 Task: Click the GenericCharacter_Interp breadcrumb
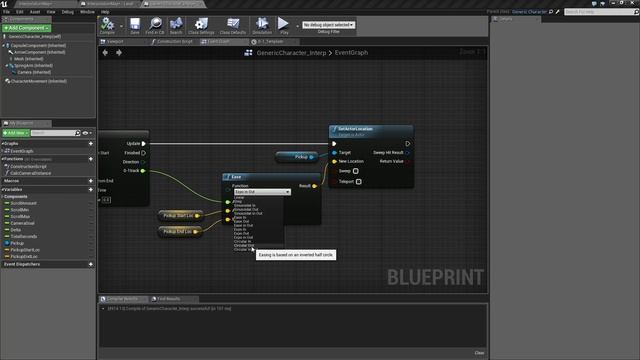coord(291,53)
